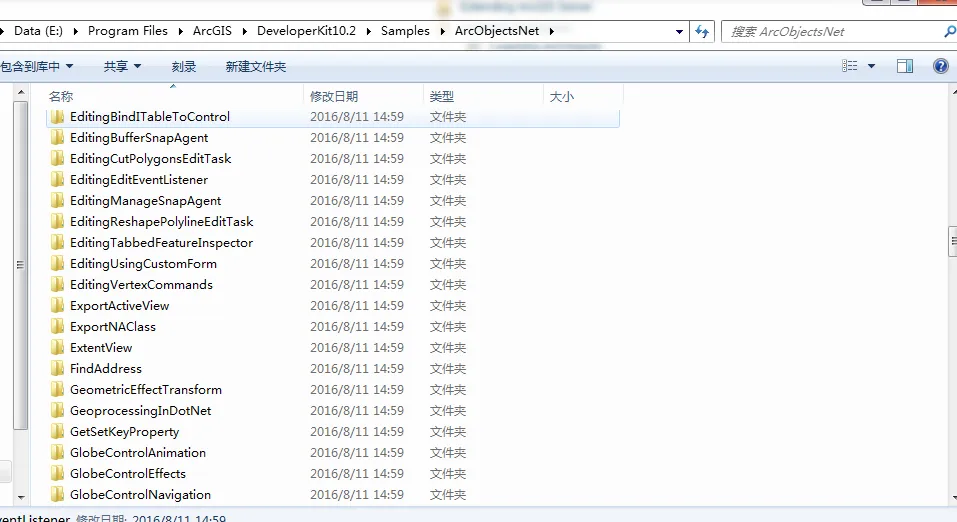Click the 文件夹 type of GetSetKeyProperty row
The height and width of the screenshot is (522, 957).
pyautogui.click(x=447, y=432)
